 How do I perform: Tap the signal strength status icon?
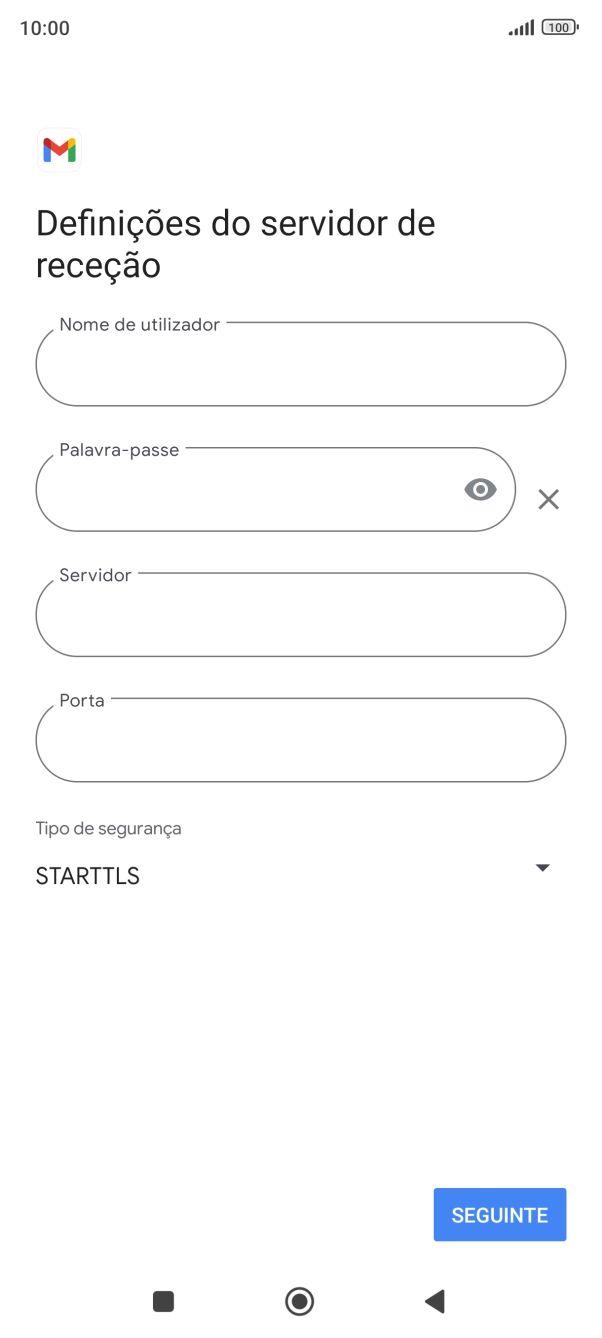point(521,28)
